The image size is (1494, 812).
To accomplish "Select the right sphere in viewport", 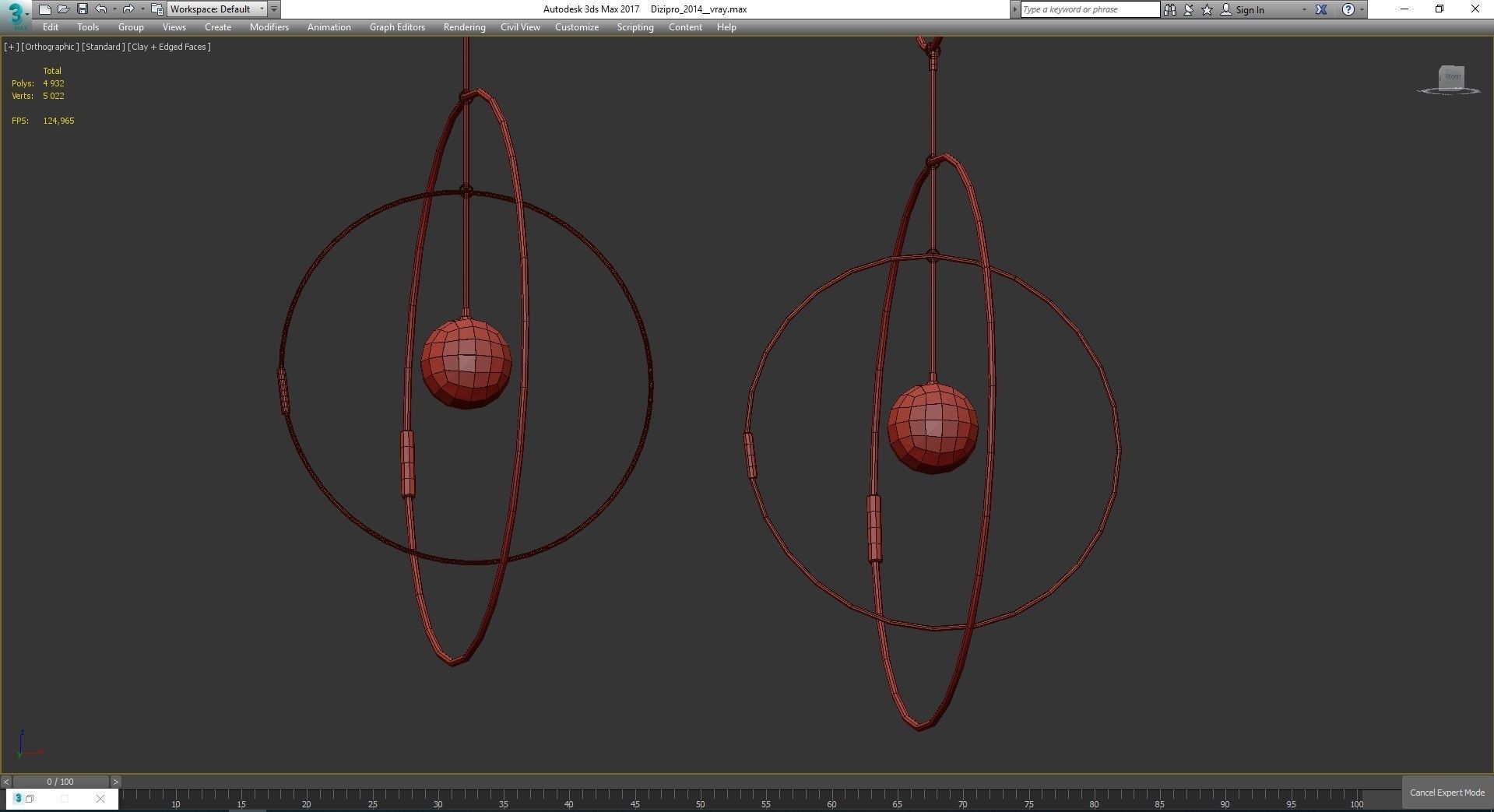I will tap(933, 427).
